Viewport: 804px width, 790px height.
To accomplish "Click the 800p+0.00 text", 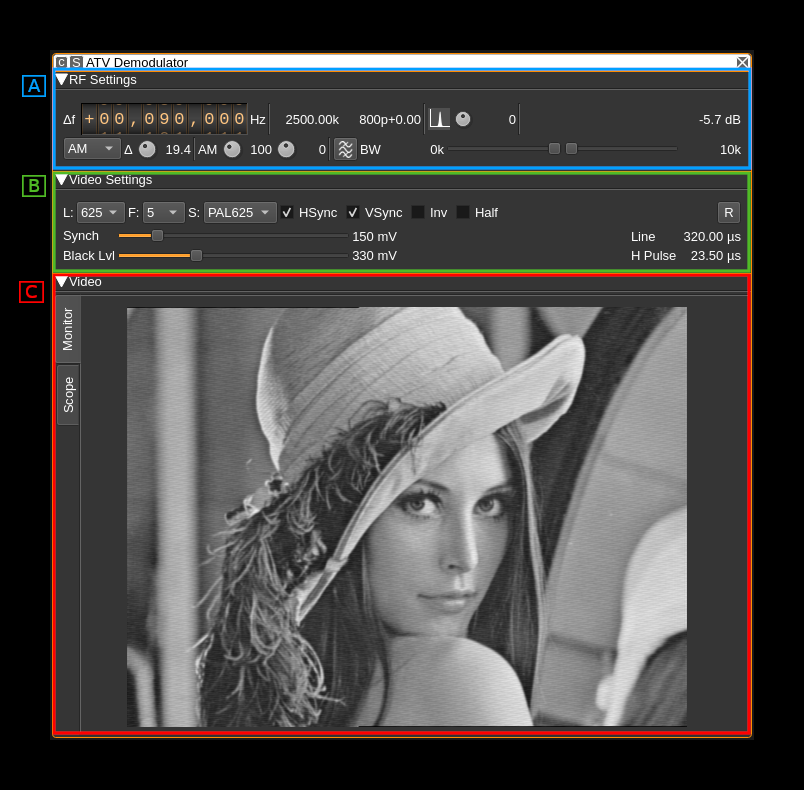I will (x=390, y=120).
